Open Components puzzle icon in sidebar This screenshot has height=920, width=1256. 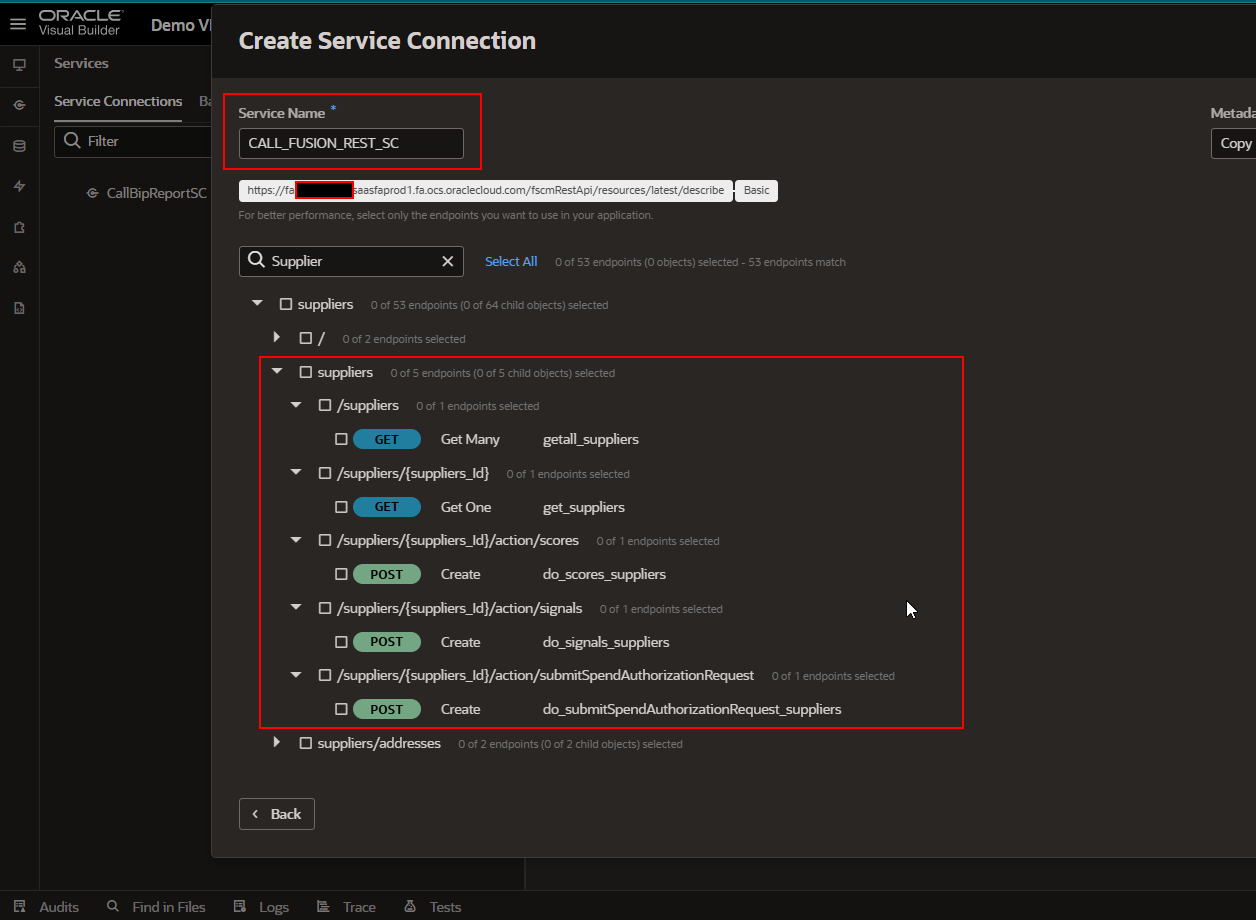point(19,227)
